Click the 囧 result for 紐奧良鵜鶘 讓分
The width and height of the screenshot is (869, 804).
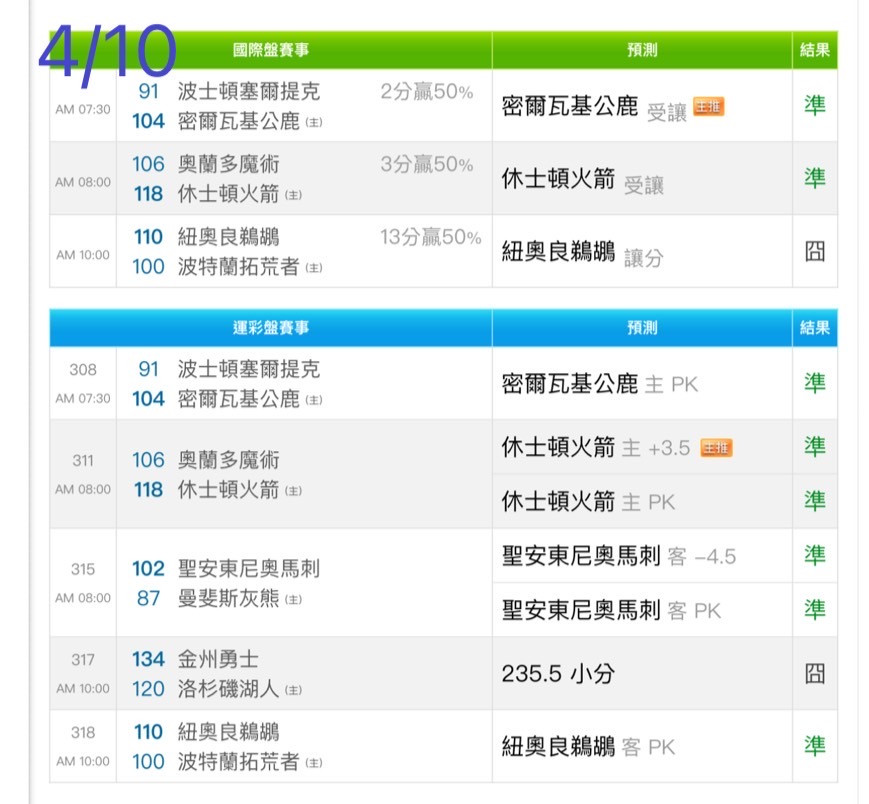[815, 252]
